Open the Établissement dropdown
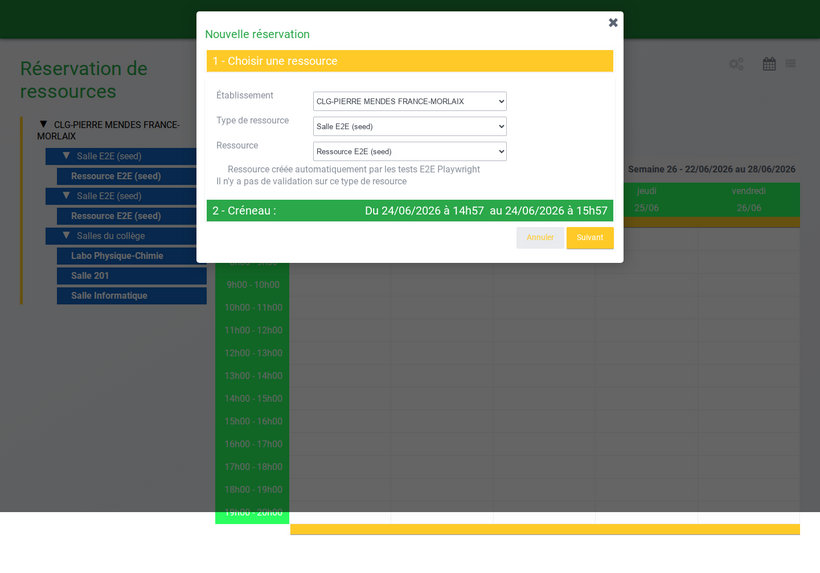 (x=409, y=101)
